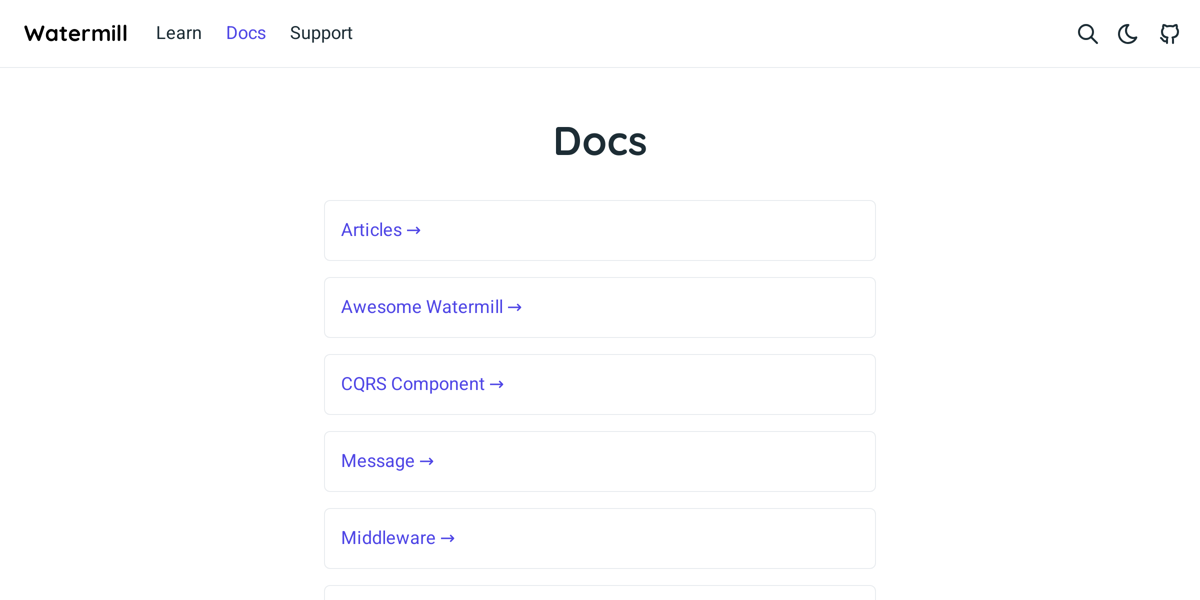This screenshot has width=1200, height=600.
Task: Open the Awesome Watermill page
Action: coord(423,307)
